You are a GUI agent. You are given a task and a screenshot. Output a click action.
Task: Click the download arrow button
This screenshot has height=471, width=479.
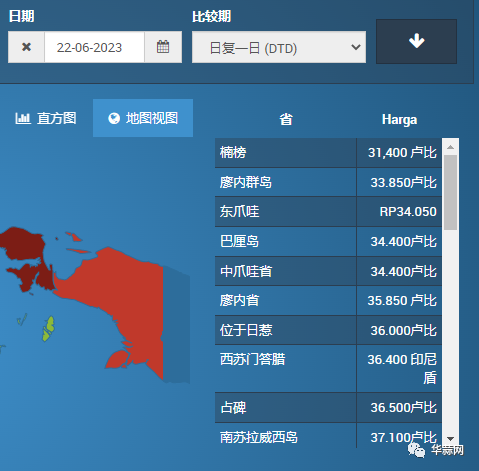(x=416, y=41)
